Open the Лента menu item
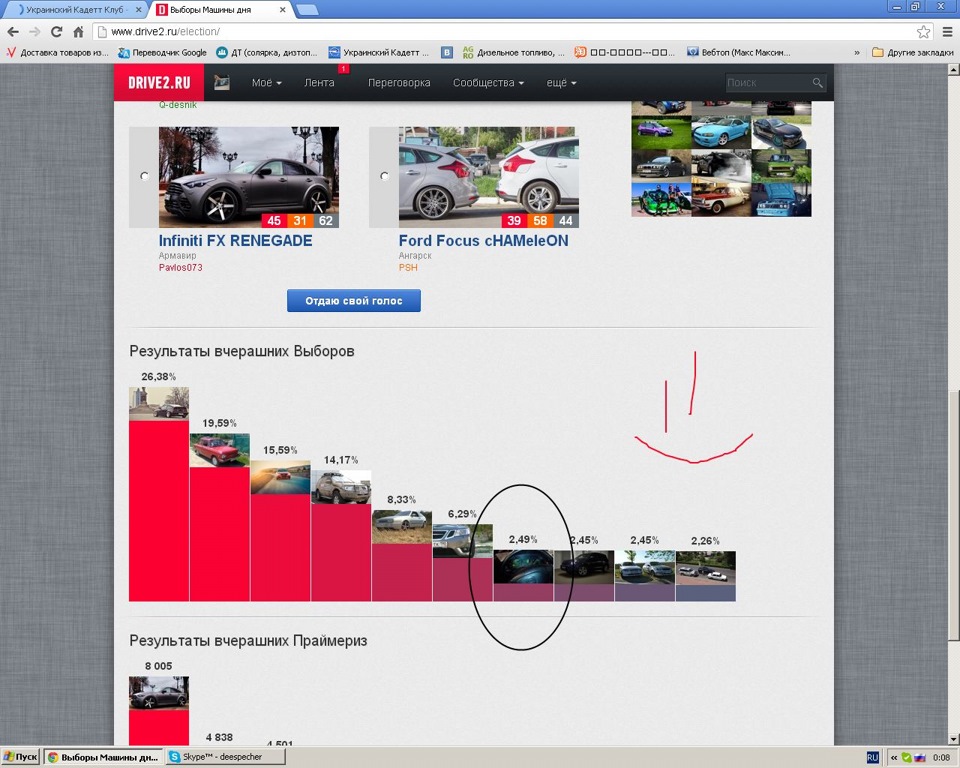This screenshot has height=768, width=960. [x=320, y=83]
